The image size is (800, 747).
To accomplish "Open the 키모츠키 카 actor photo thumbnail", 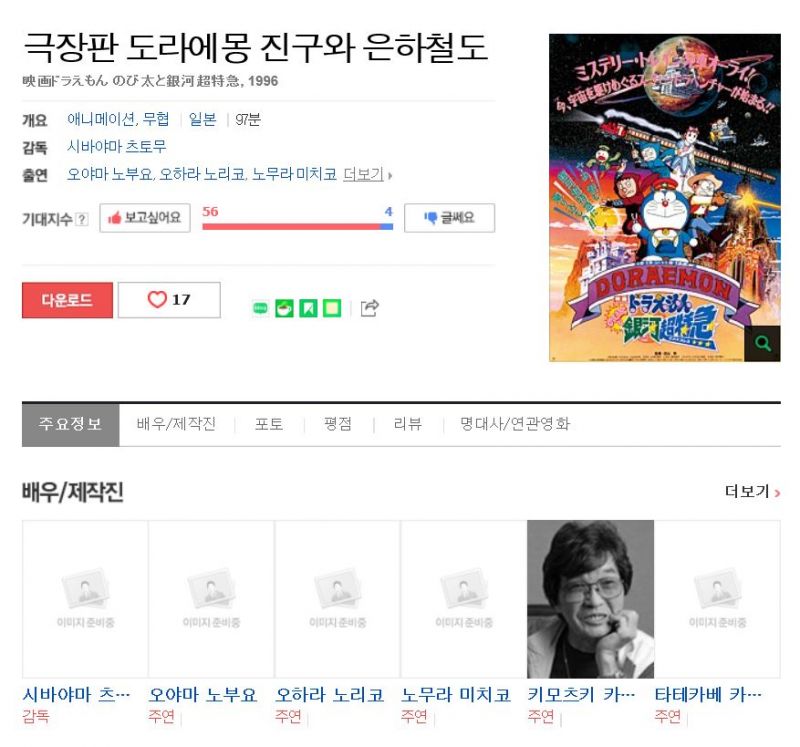I will [x=590, y=599].
